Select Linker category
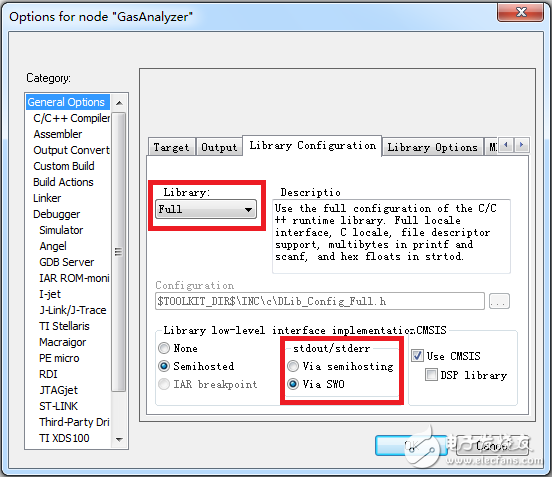 (x=47, y=198)
